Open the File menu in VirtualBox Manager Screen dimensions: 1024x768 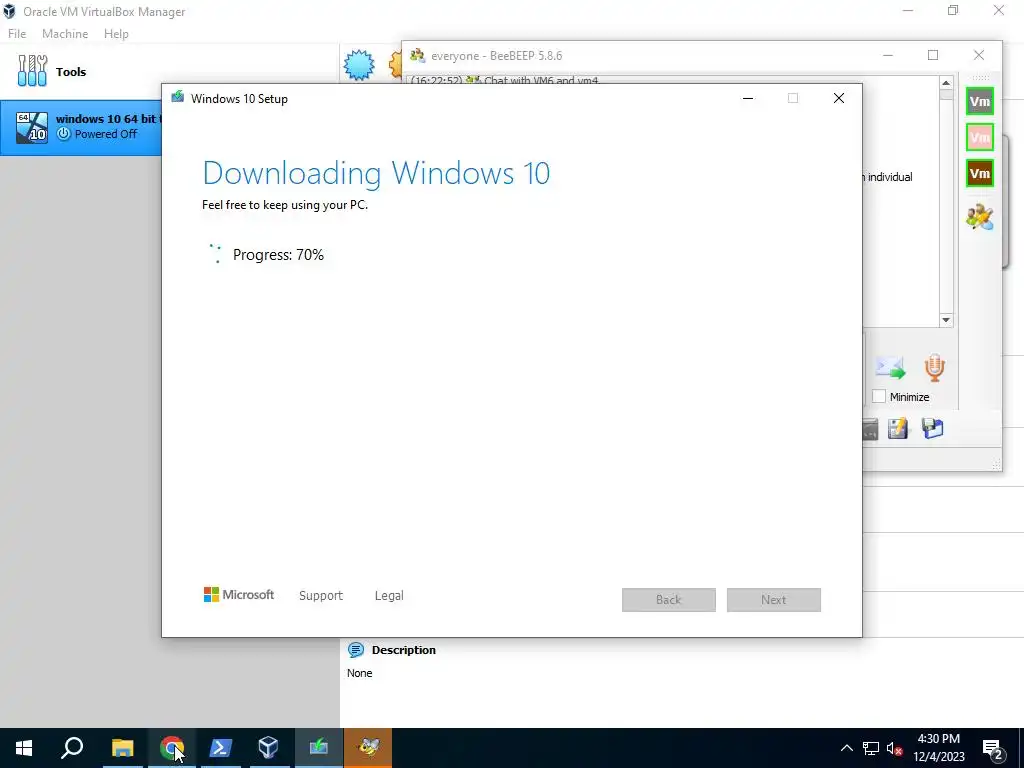click(17, 34)
